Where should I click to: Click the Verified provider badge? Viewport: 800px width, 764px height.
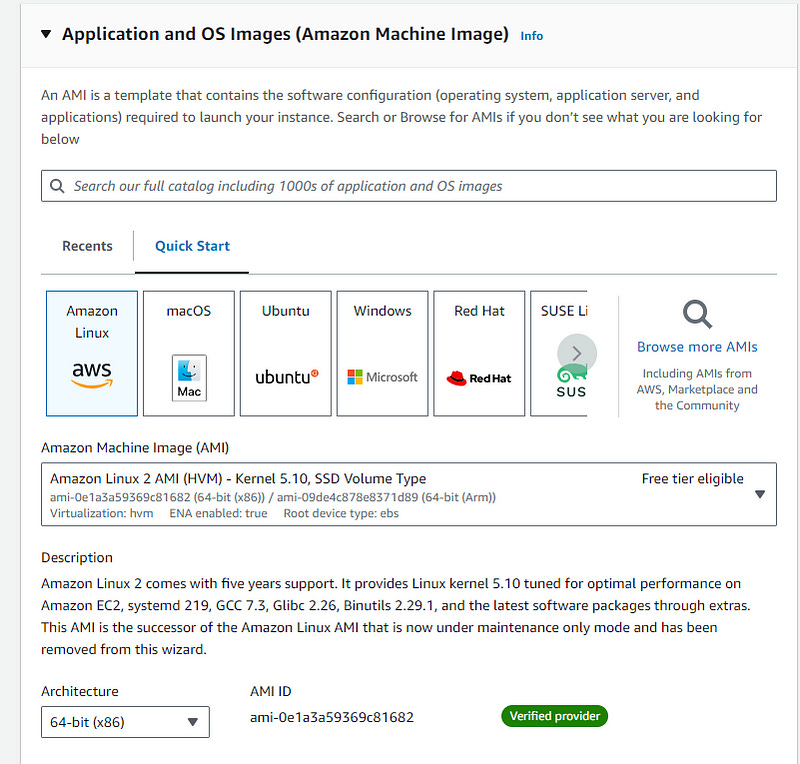tap(555, 716)
